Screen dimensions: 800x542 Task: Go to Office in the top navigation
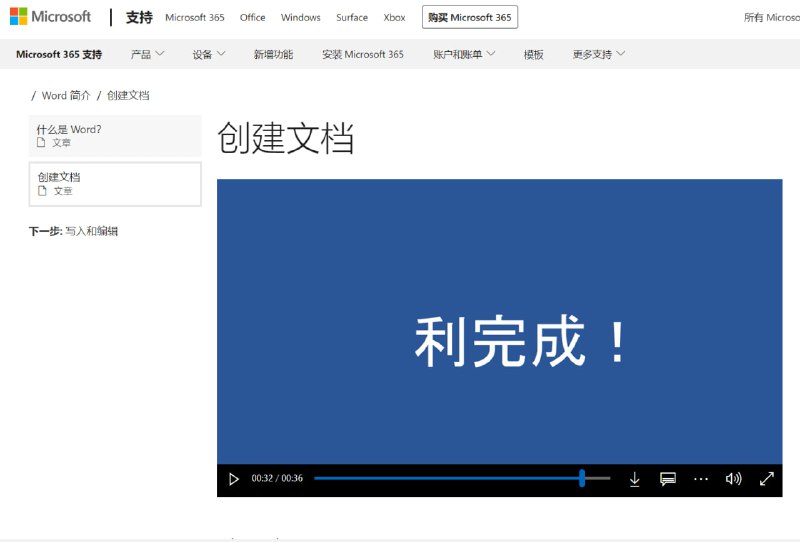pyautogui.click(x=253, y=17)
